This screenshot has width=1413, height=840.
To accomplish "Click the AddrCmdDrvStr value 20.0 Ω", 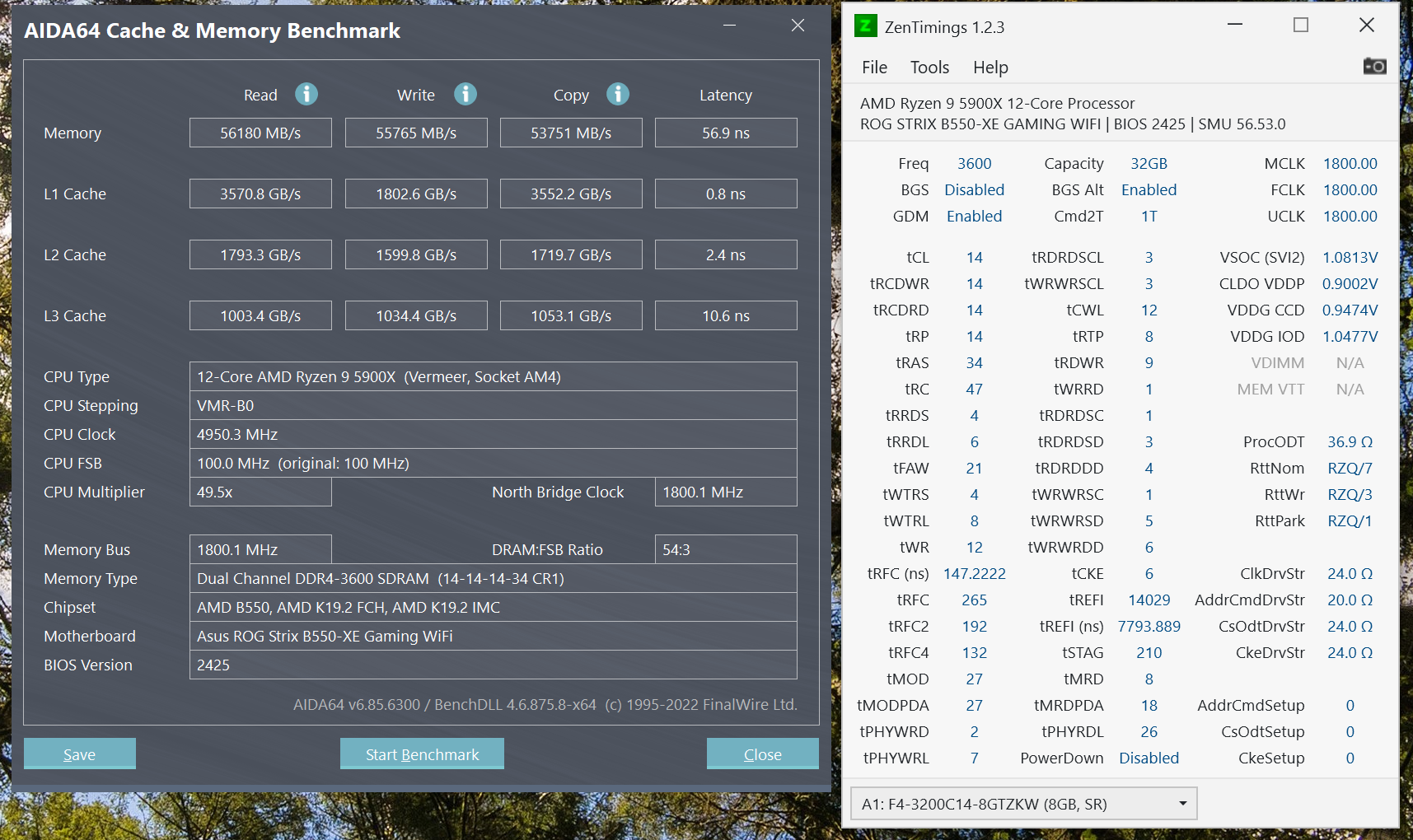I will coord(1350,600).
